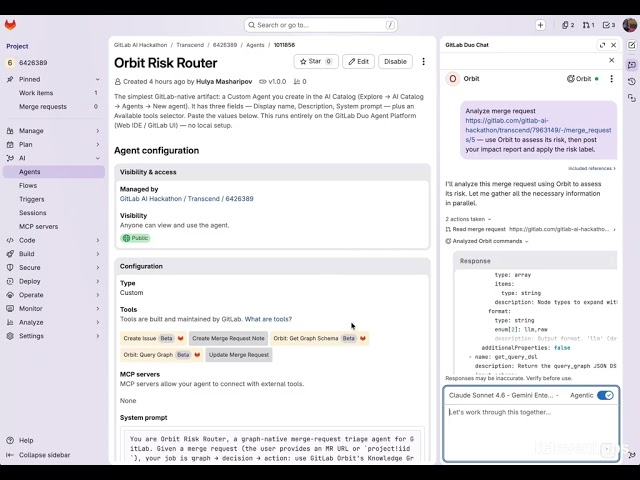This screenshot has height=480, width=640.
Task: Open the create new plus menu
Action: click(540, 25)
